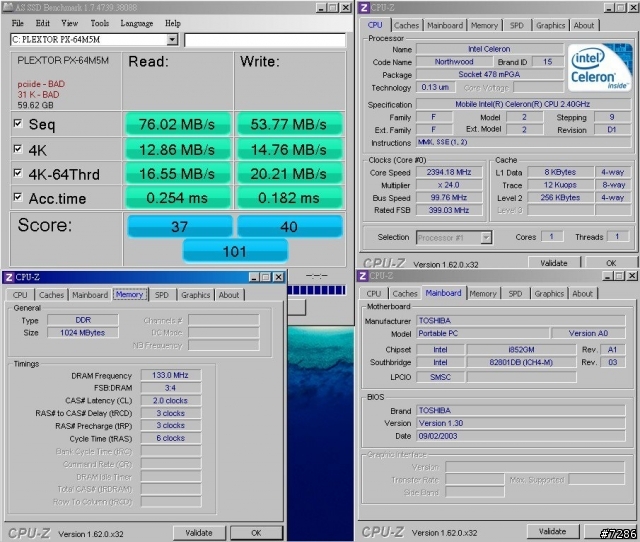Open the Tools menu in AS SSD Benchmark
Screen dimensions: 640x542
(100, 23)
